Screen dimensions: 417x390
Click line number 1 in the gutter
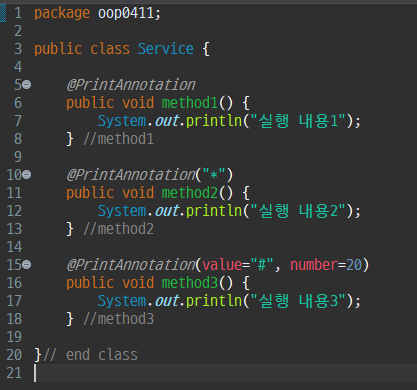pos(18,13)
